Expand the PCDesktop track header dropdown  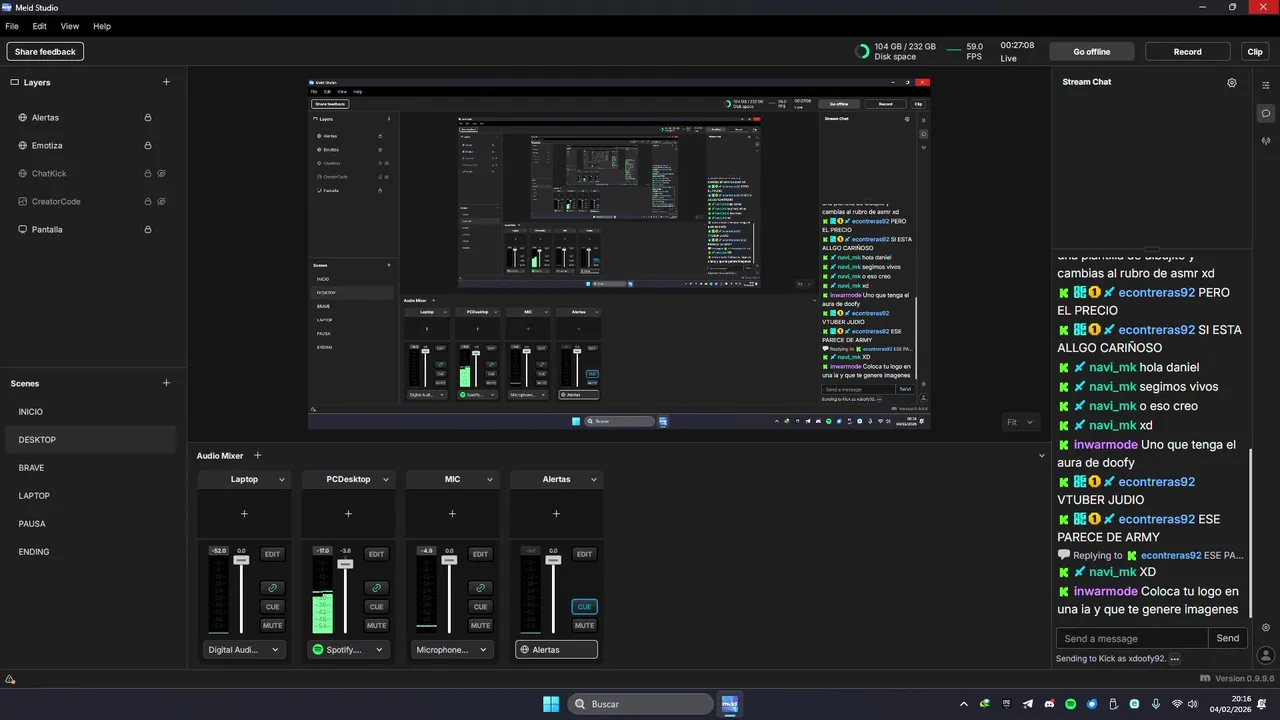coord(386,480)
